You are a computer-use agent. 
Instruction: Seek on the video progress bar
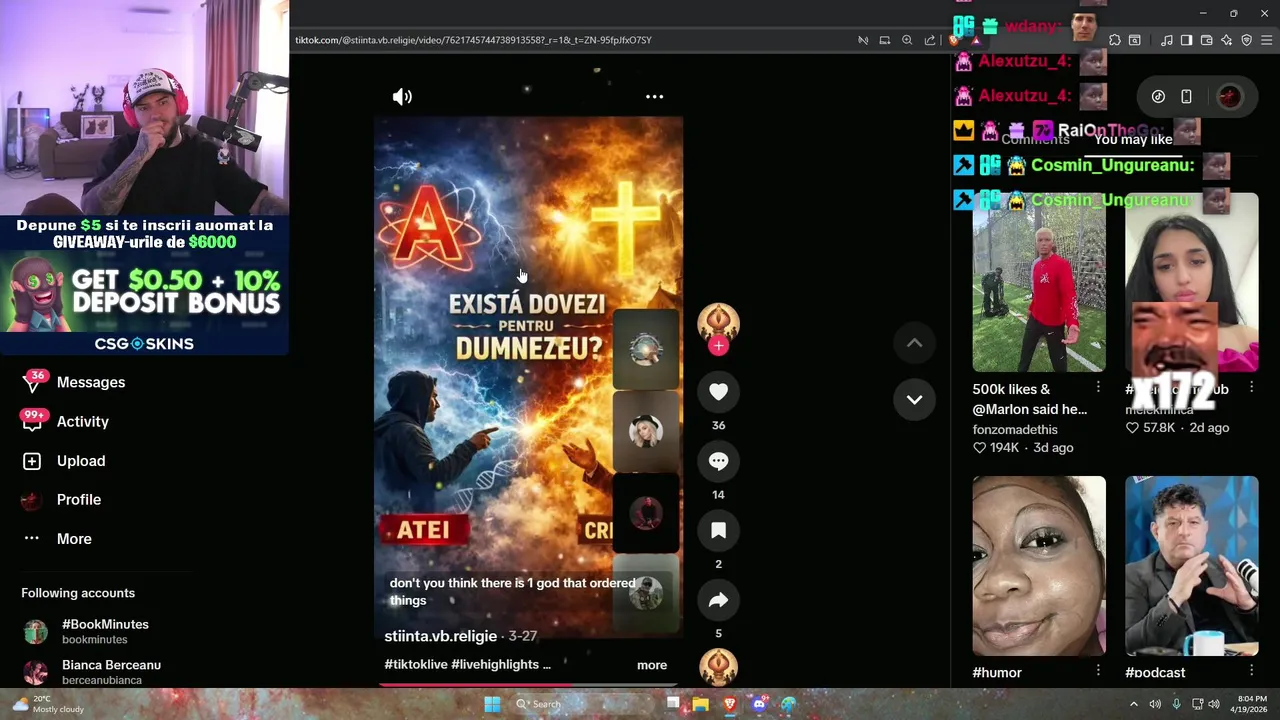pyautogui.click(x=528, y=685)
